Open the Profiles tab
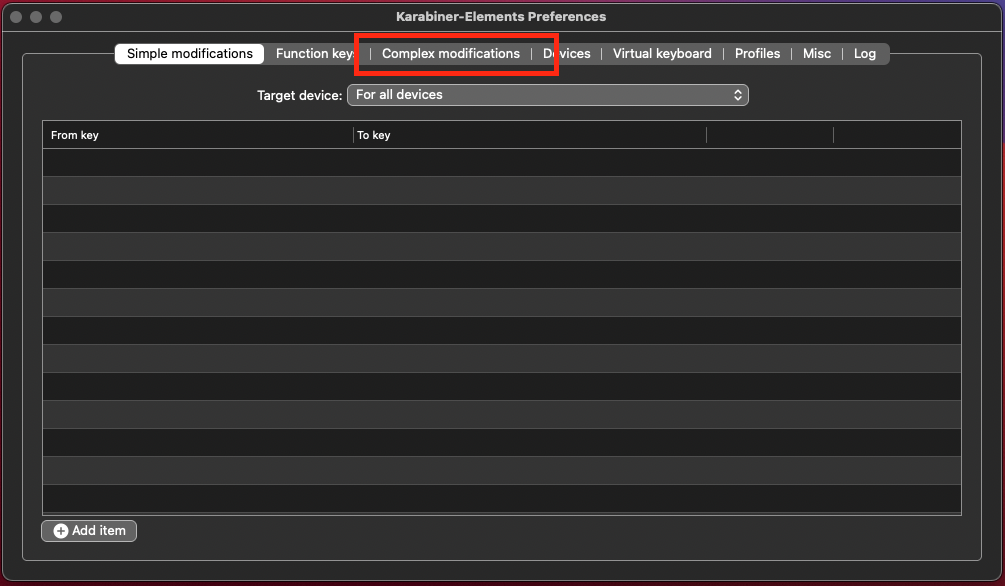Screen dimensions: 1005x586 click(757, 54)
